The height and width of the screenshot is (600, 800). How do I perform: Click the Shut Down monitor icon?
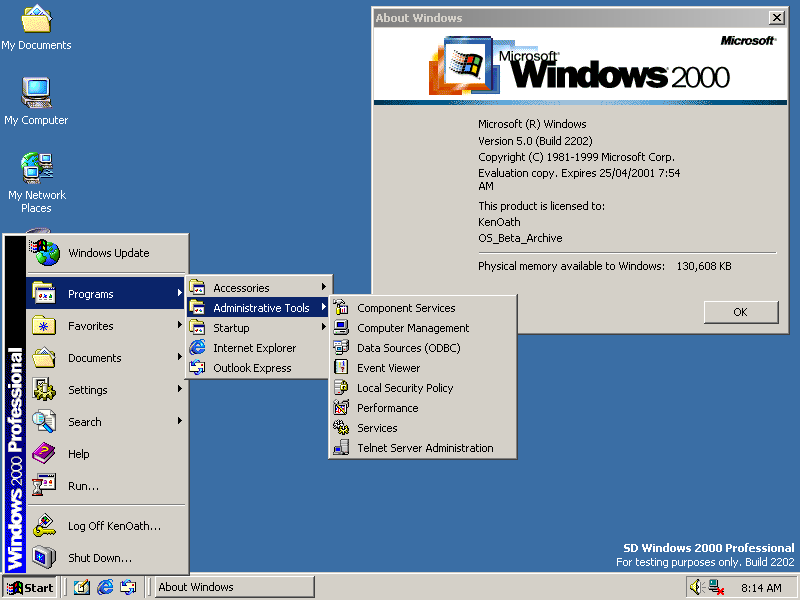(44, 557)
